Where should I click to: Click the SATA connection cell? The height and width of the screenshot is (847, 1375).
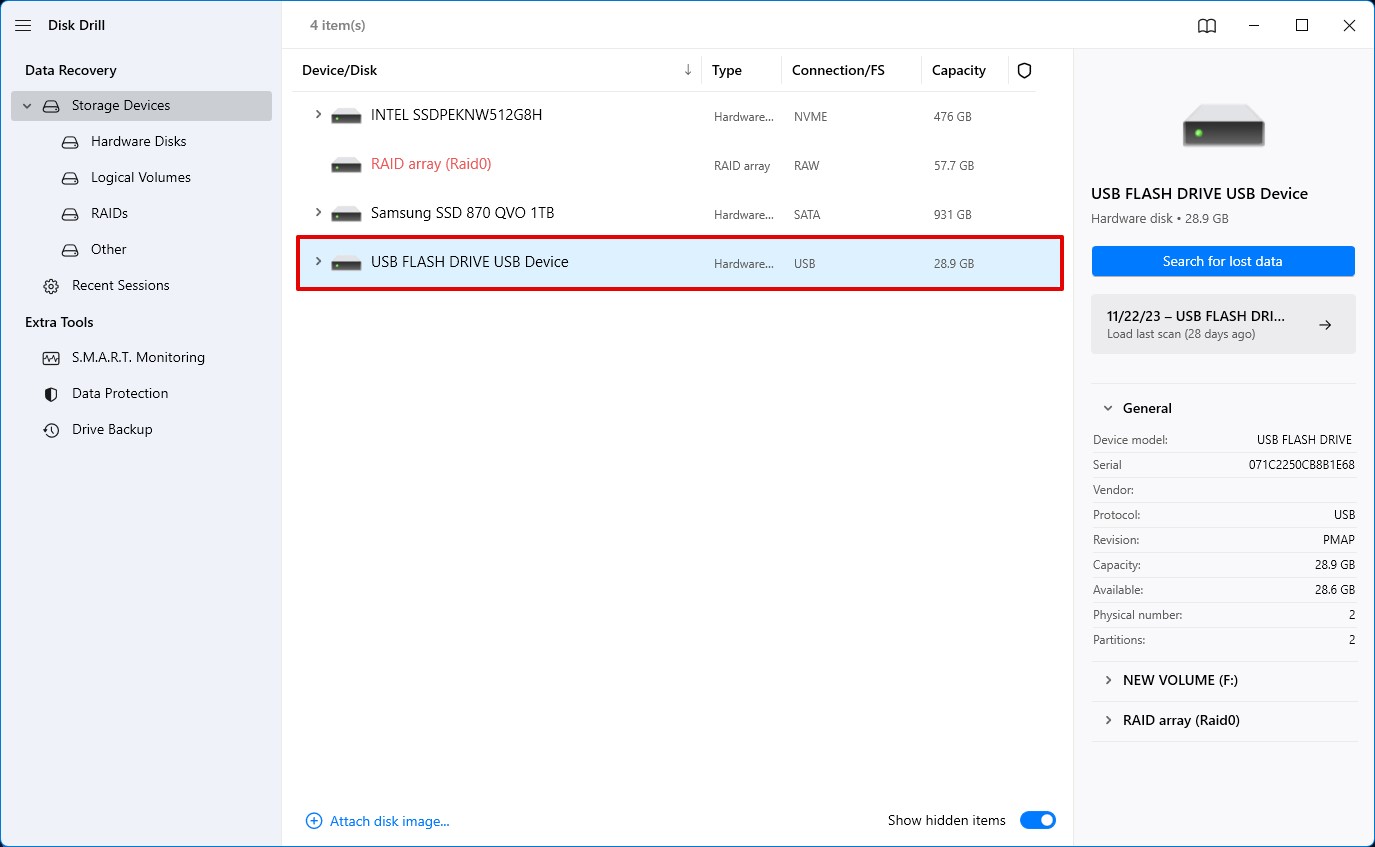[808, 215]
